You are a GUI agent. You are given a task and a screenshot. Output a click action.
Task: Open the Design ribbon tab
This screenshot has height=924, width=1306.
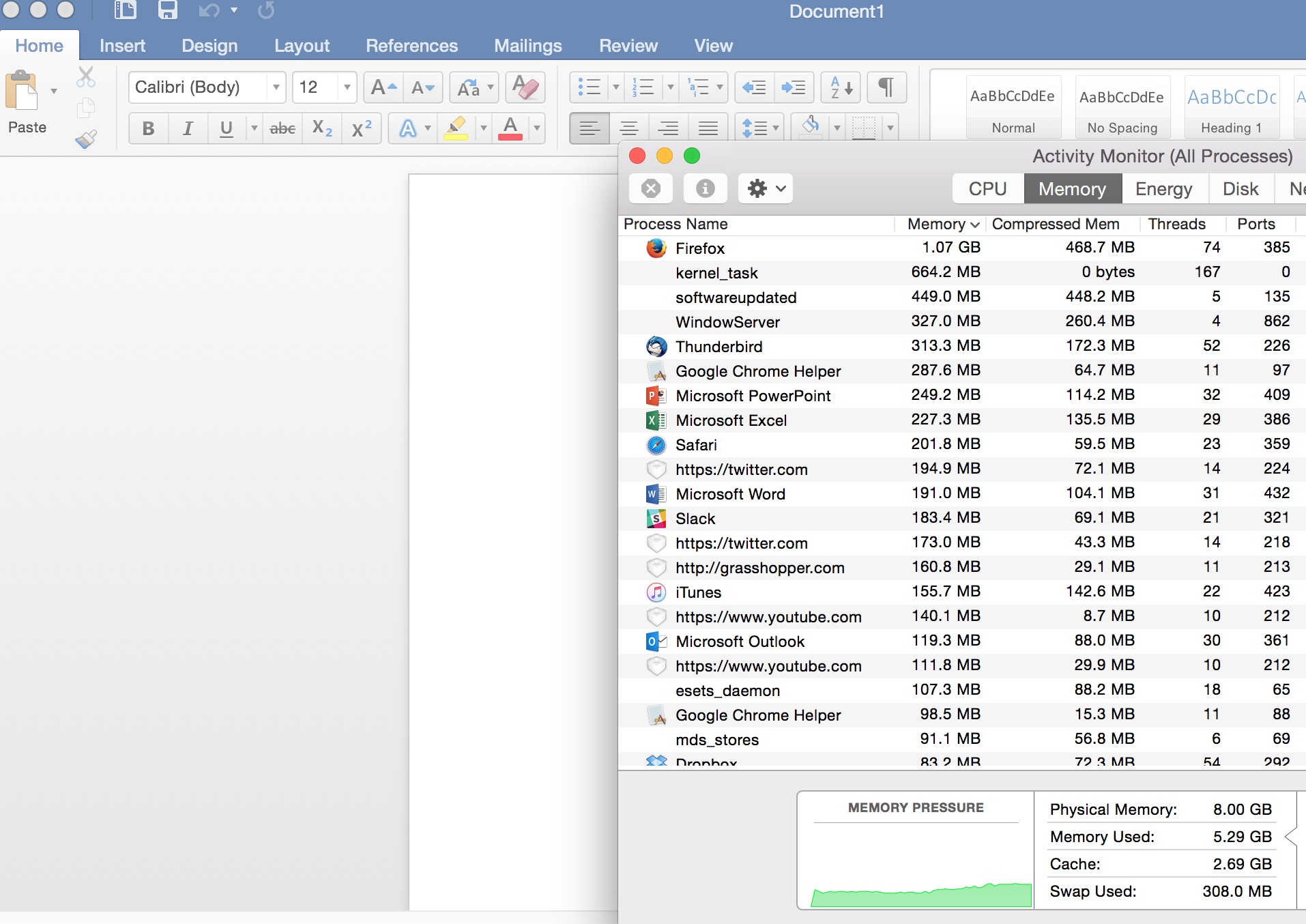coord(209,46)
